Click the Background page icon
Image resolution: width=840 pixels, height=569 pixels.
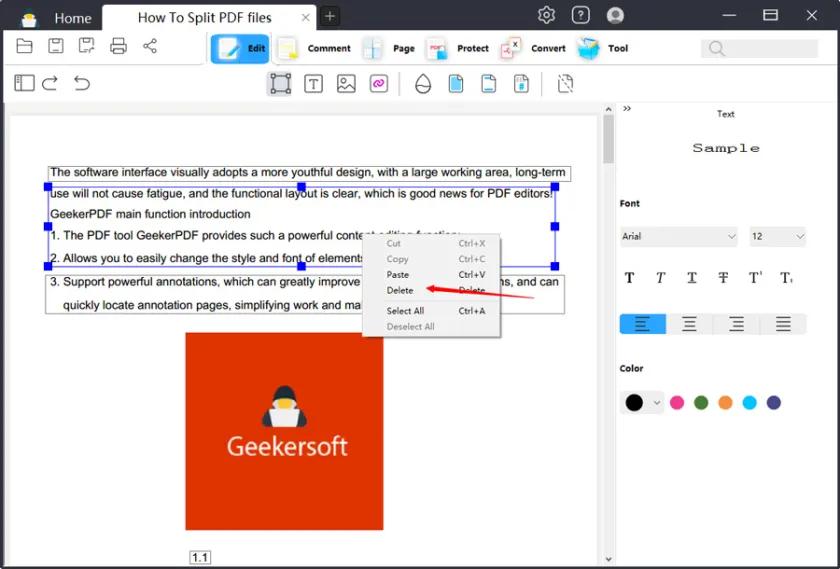point(456,84)
